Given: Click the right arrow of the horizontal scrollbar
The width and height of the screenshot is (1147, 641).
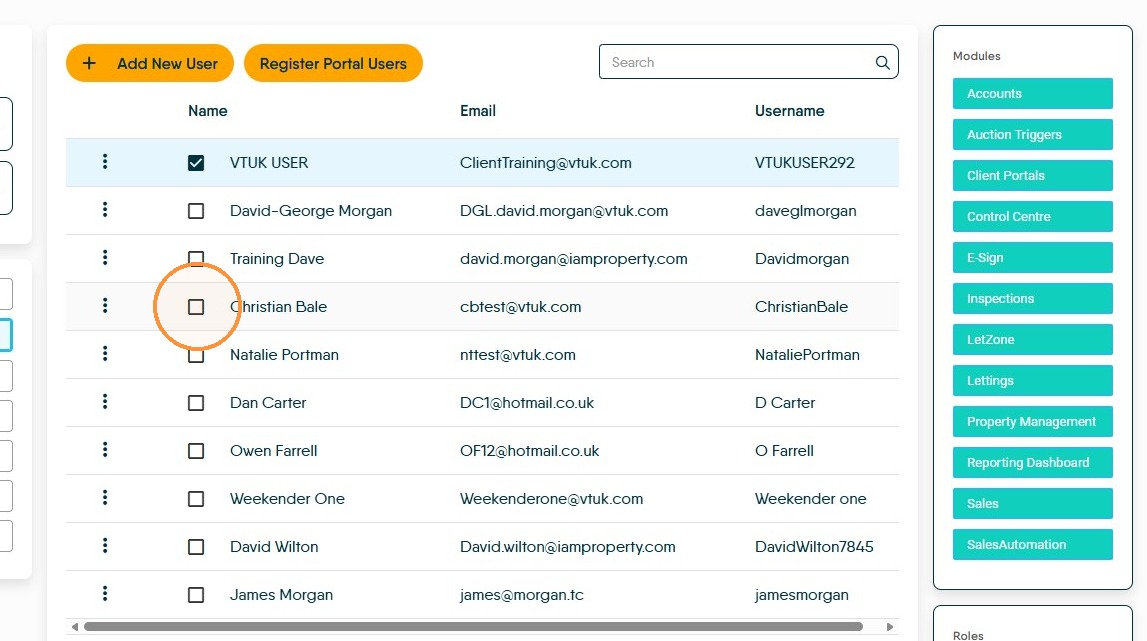Looking at the screenshot, I should tap(890, 626).
